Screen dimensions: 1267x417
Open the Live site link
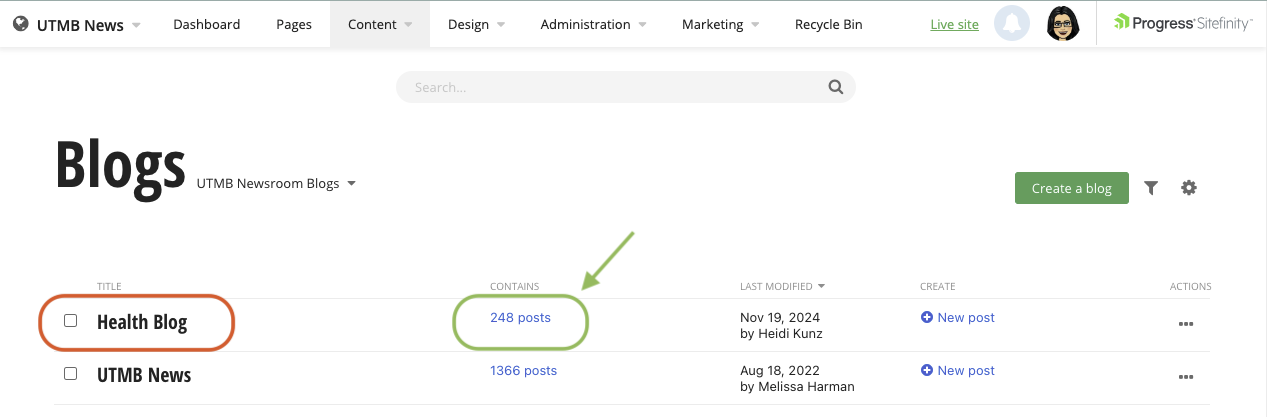(x=954, y=25)
